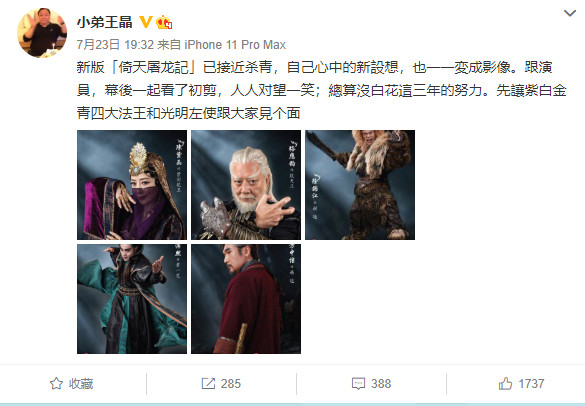Open the user's avatar profile picture
This screenshot has height=406, width=585.
pyautogui.click(x=42, y=33)
